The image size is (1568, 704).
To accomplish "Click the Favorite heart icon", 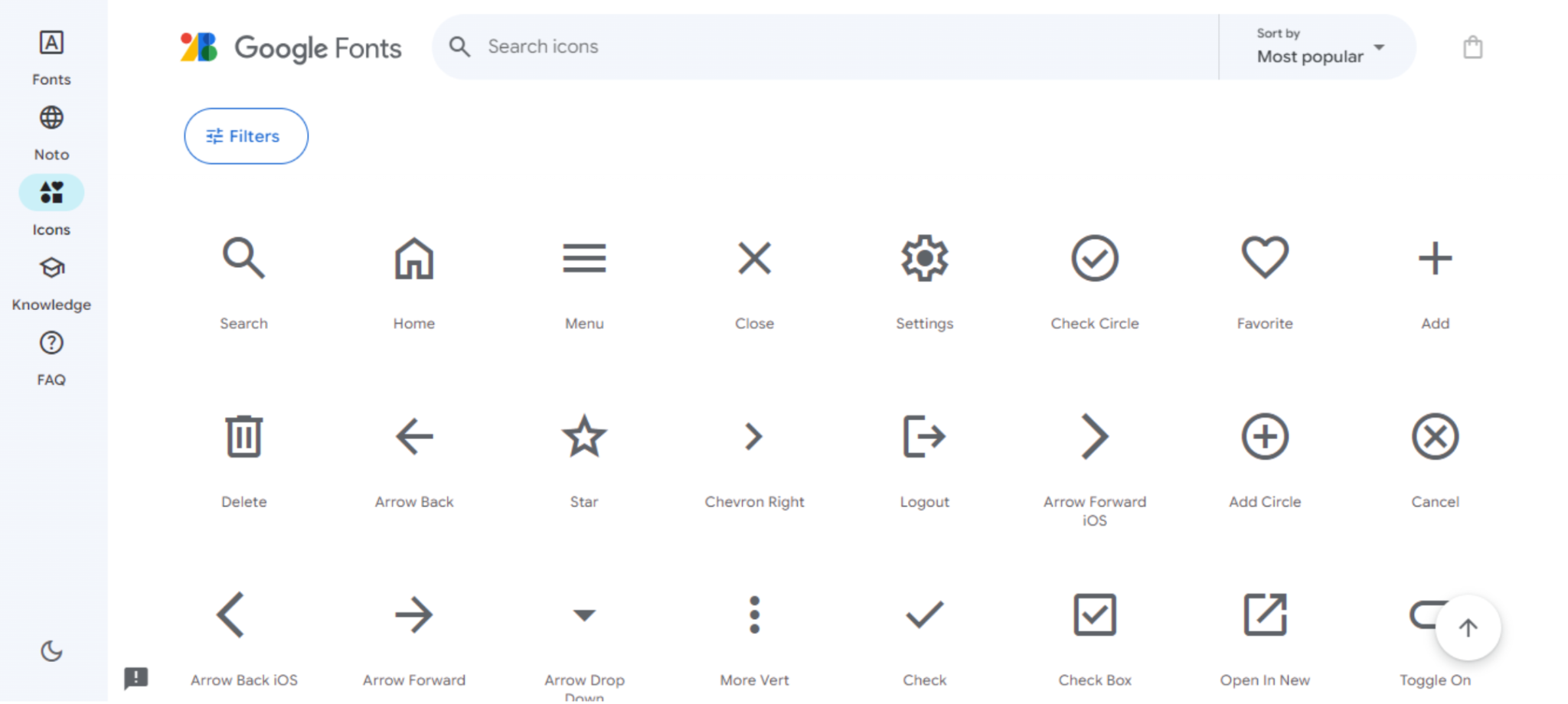I will point(1264,257).
